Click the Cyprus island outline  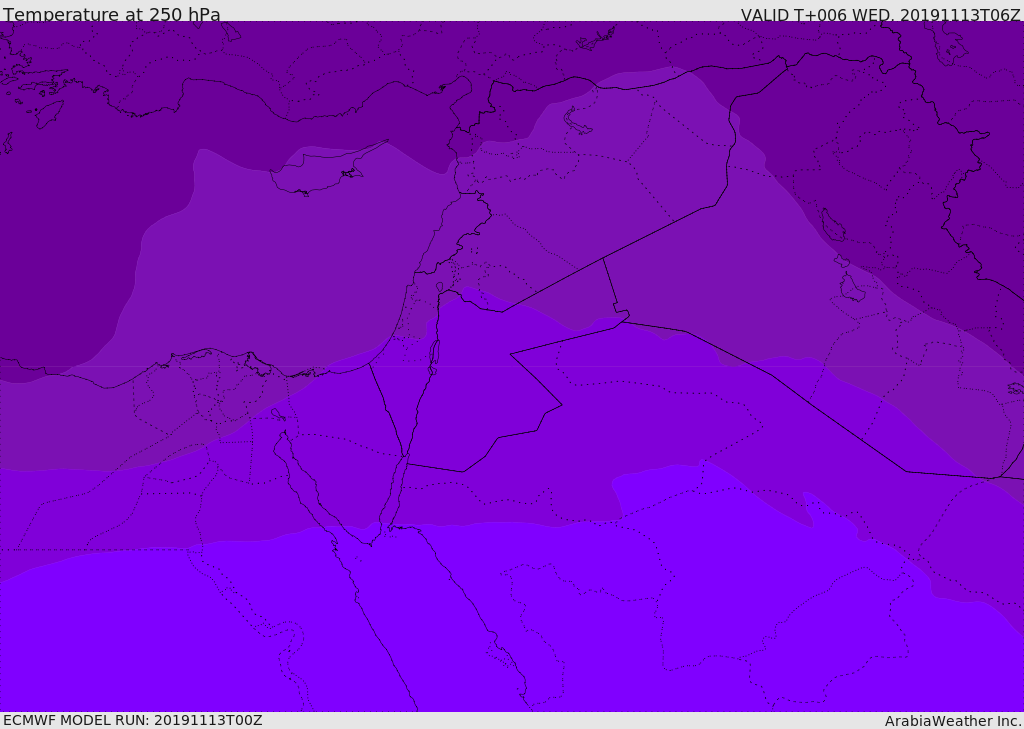[x=315, y=178]
